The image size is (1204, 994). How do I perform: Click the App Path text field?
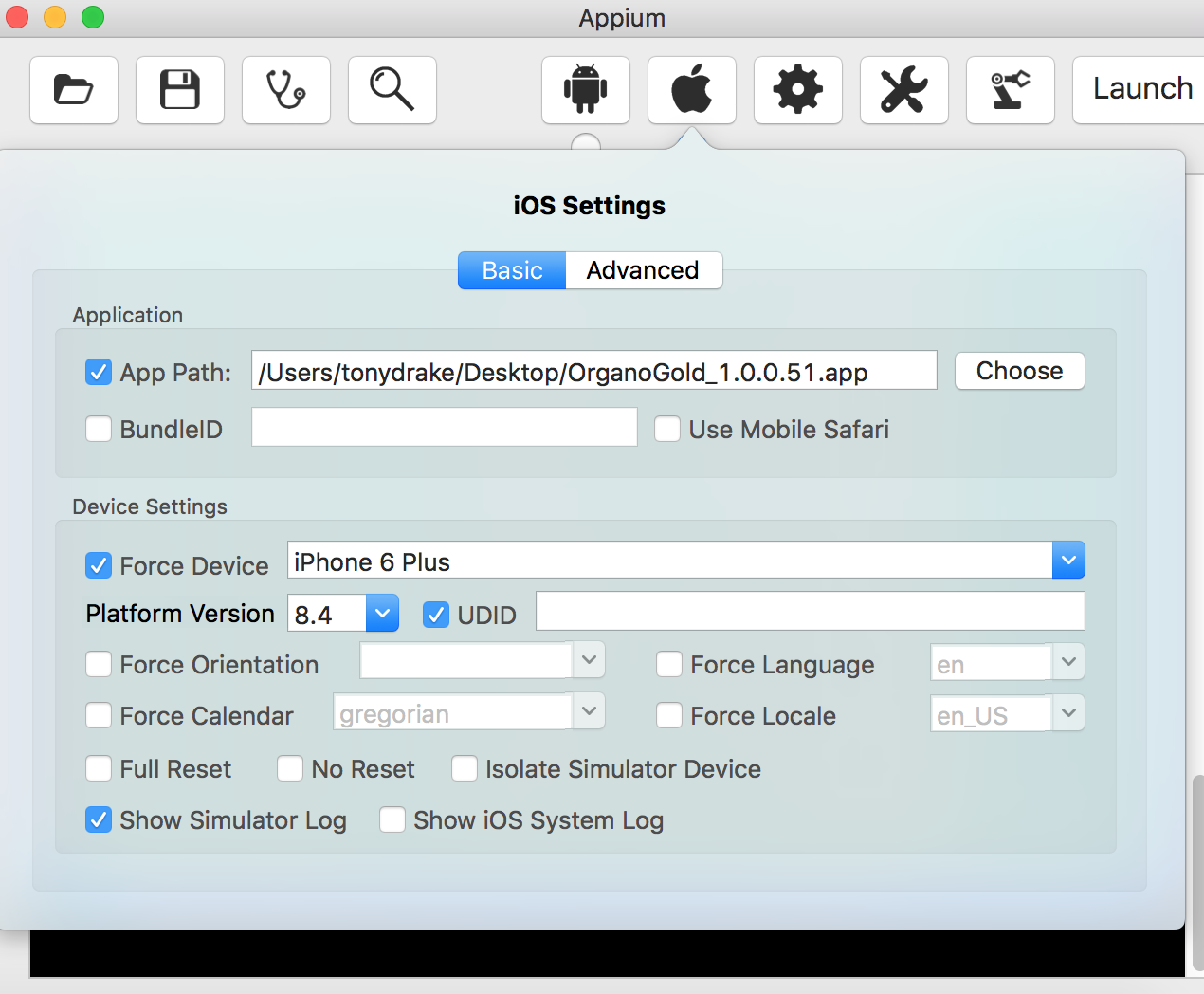594,370
